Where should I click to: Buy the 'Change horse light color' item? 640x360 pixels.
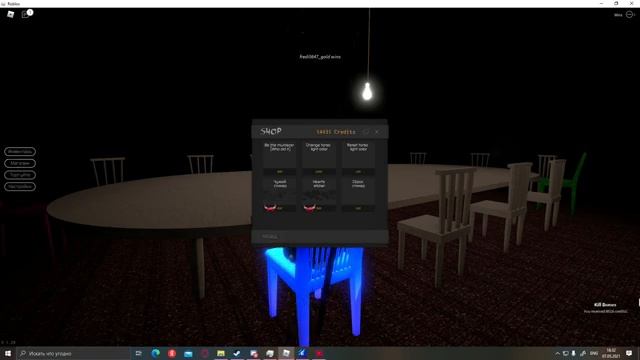319,171
